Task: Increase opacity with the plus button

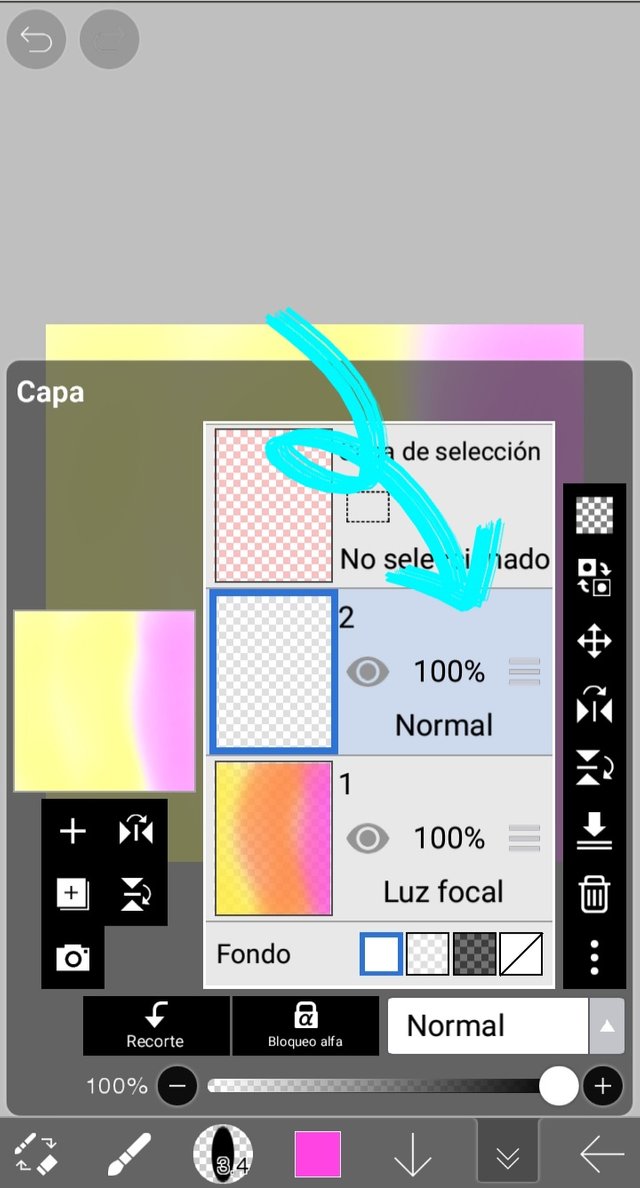Action: pos(603,1086)
